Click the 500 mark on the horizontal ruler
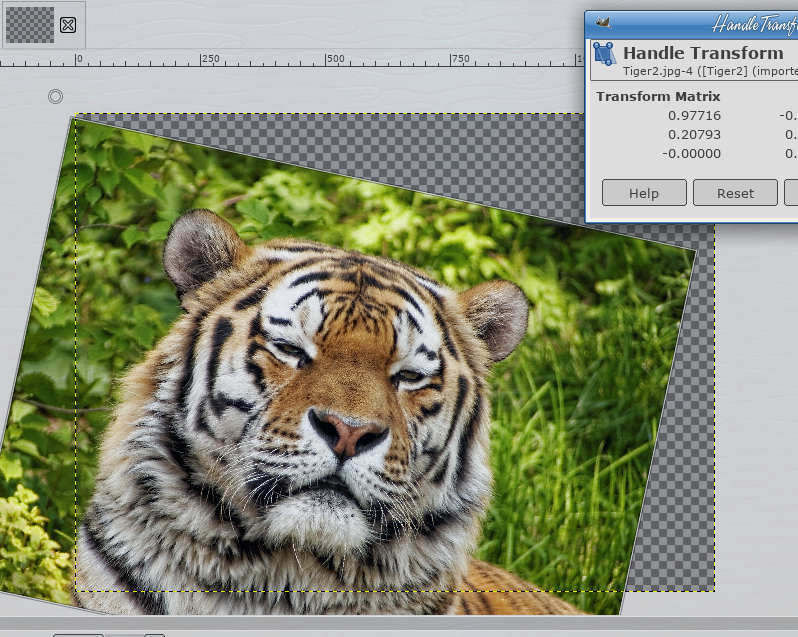 coord(335,59)
